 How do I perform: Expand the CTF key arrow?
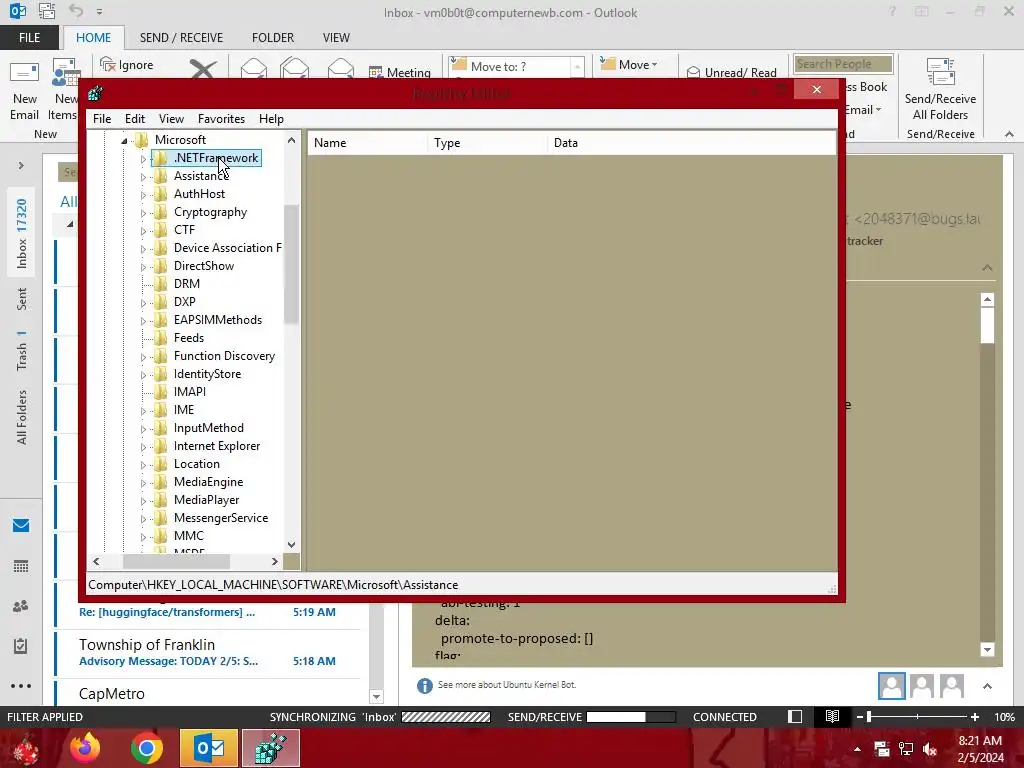click(x=143, y=231)
